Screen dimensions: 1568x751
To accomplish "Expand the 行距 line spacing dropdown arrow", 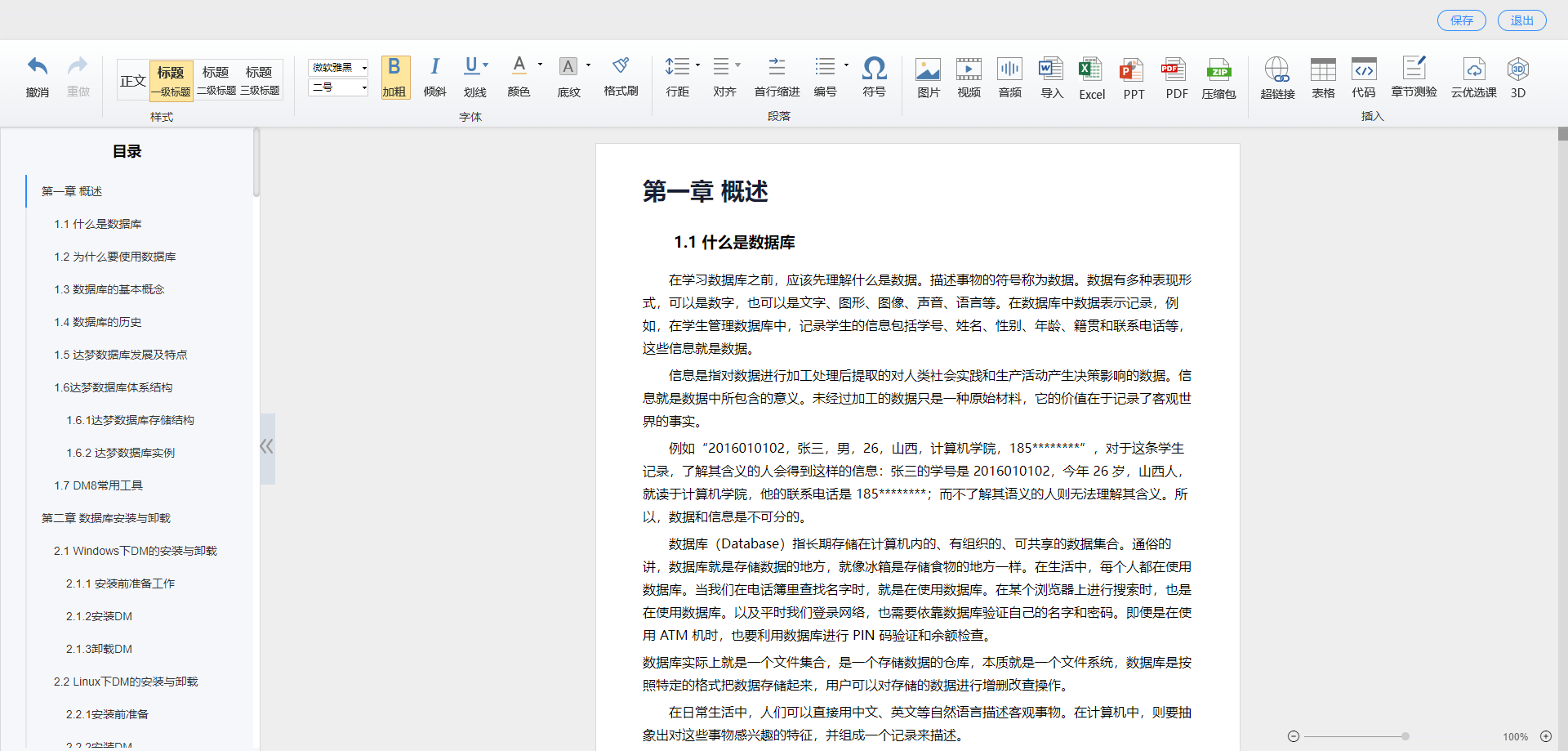I will tap(697, 65).
